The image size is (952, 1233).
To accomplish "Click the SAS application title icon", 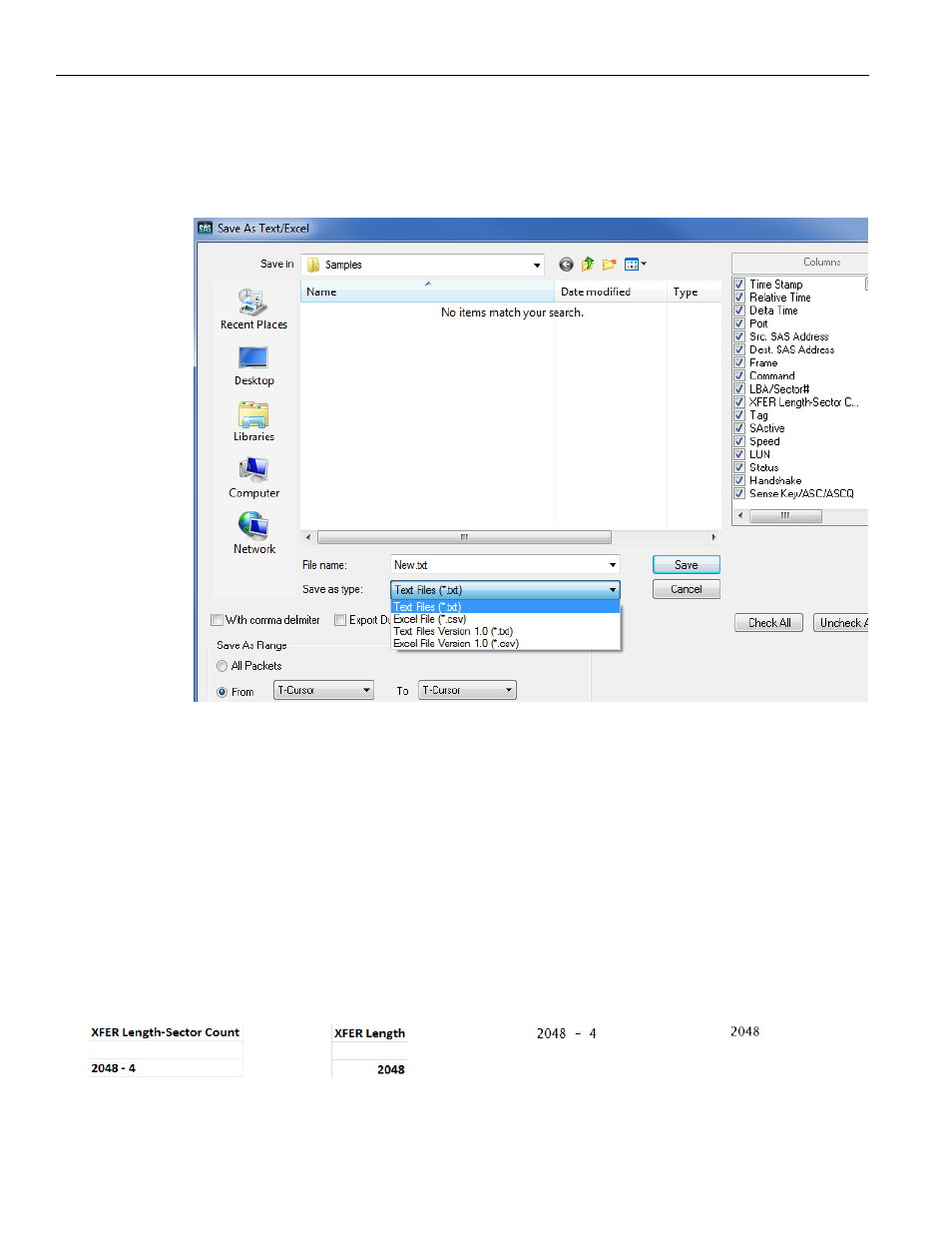I will coord(205,228).
